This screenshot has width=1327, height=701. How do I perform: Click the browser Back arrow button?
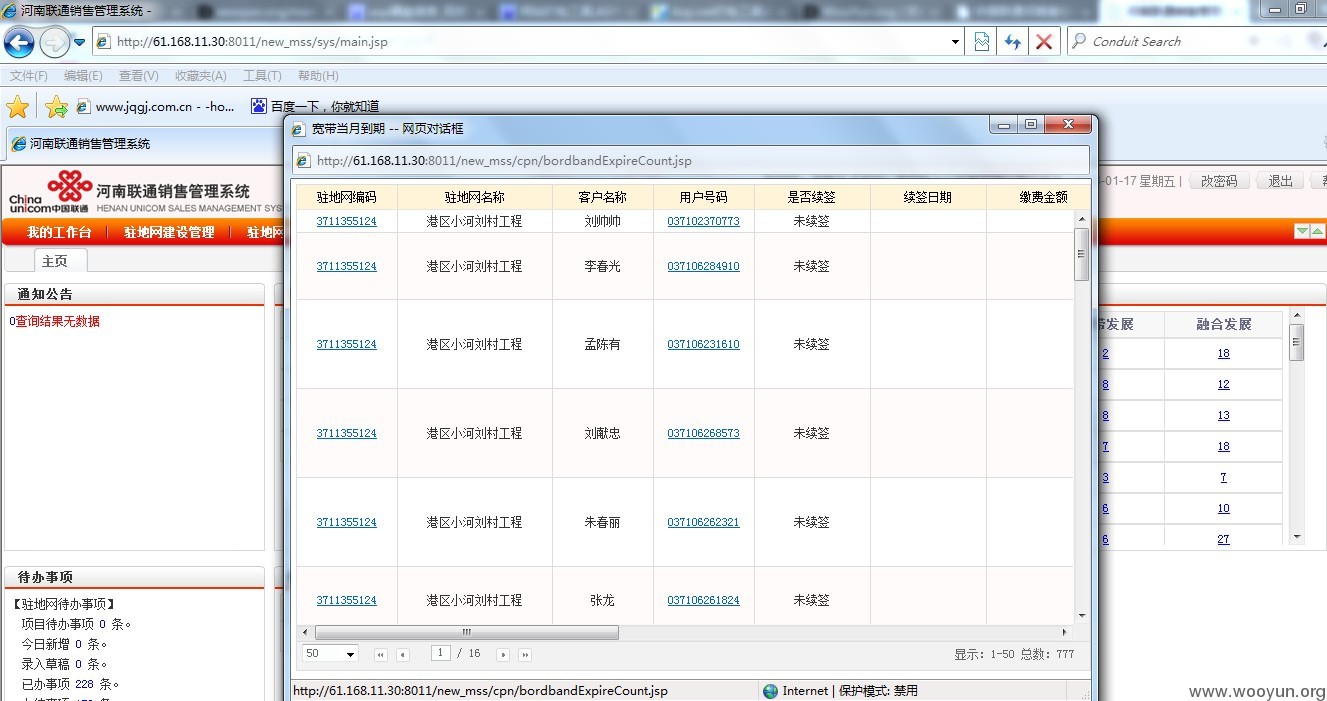[x=20, y=42]
